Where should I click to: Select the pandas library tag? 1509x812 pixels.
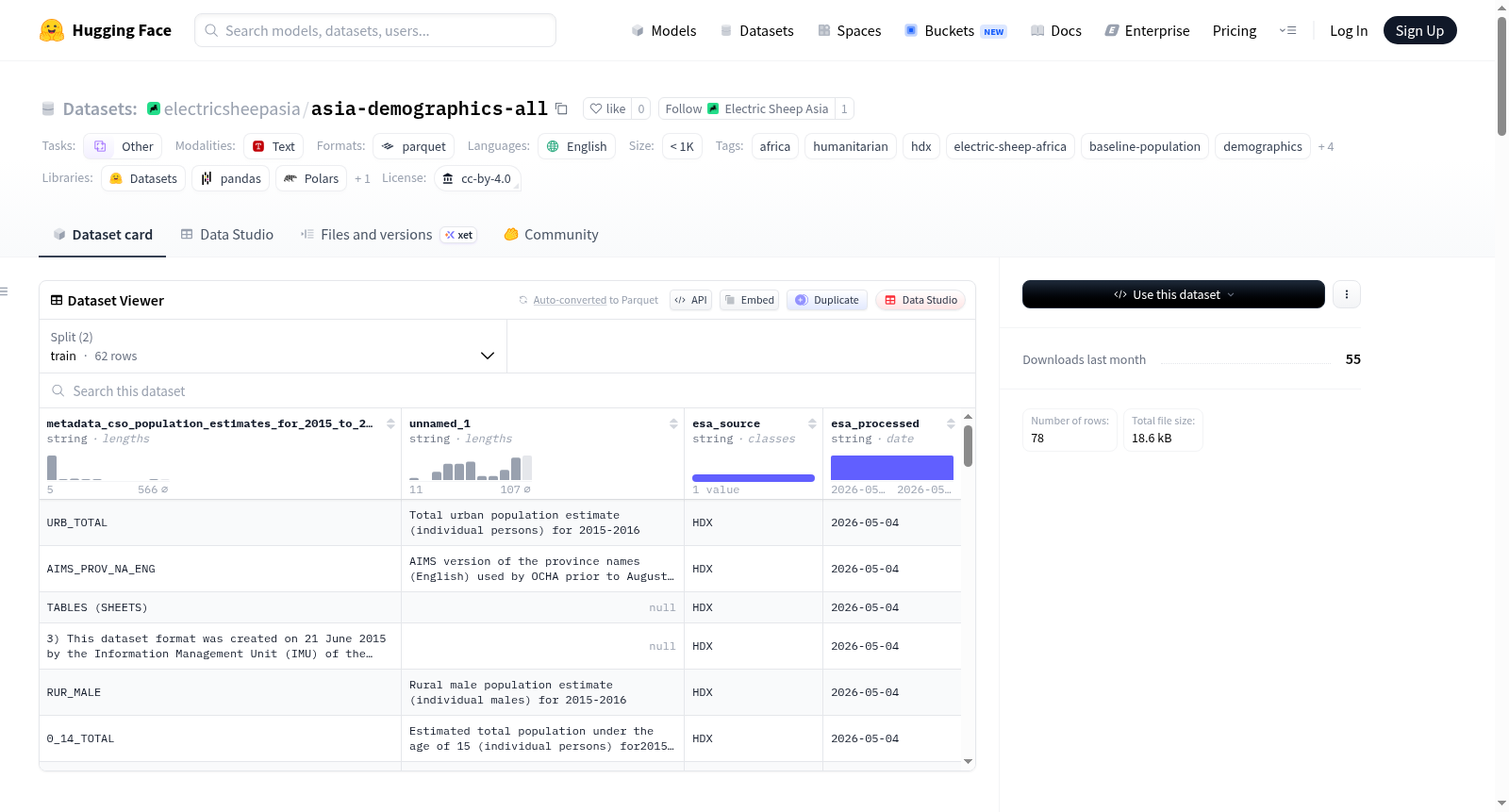coord(231,178)
